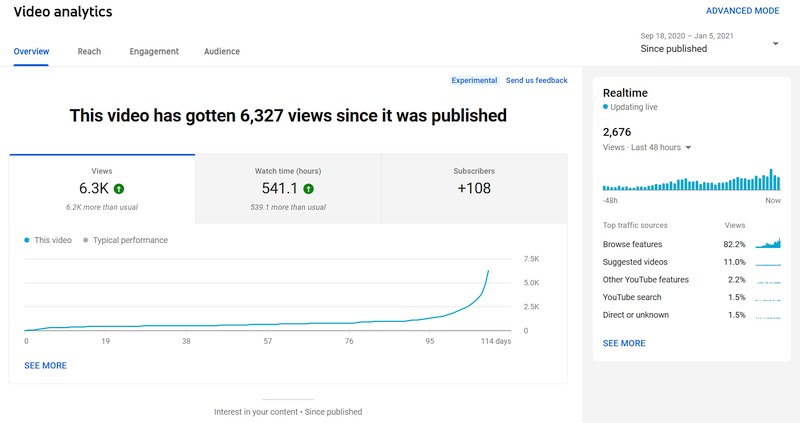Switch to the Reach tab
Image resolution: width=800 pixels, height=423 pixels.
[x=89, y=51]
